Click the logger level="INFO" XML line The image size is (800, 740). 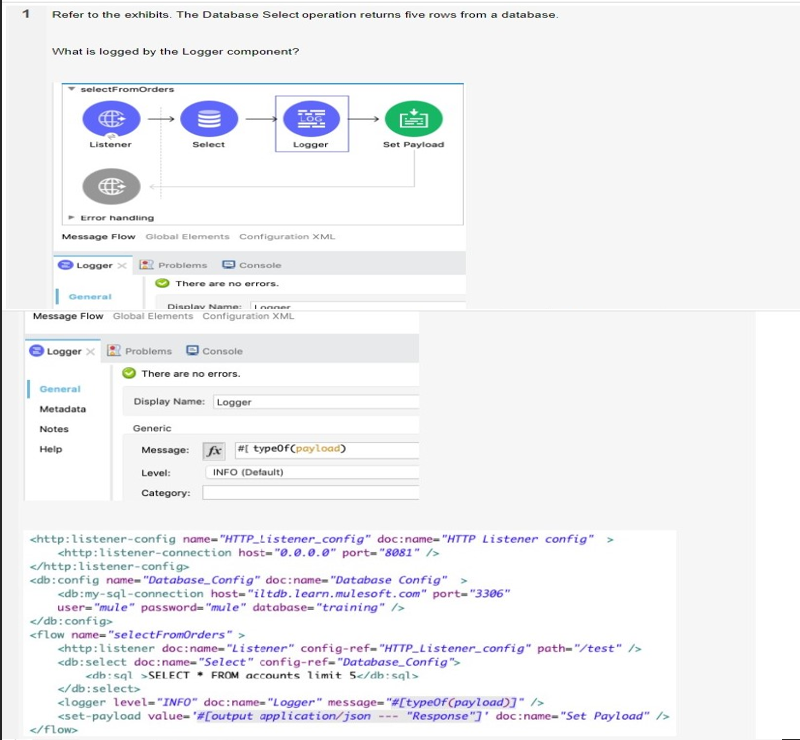pos(301,703)
